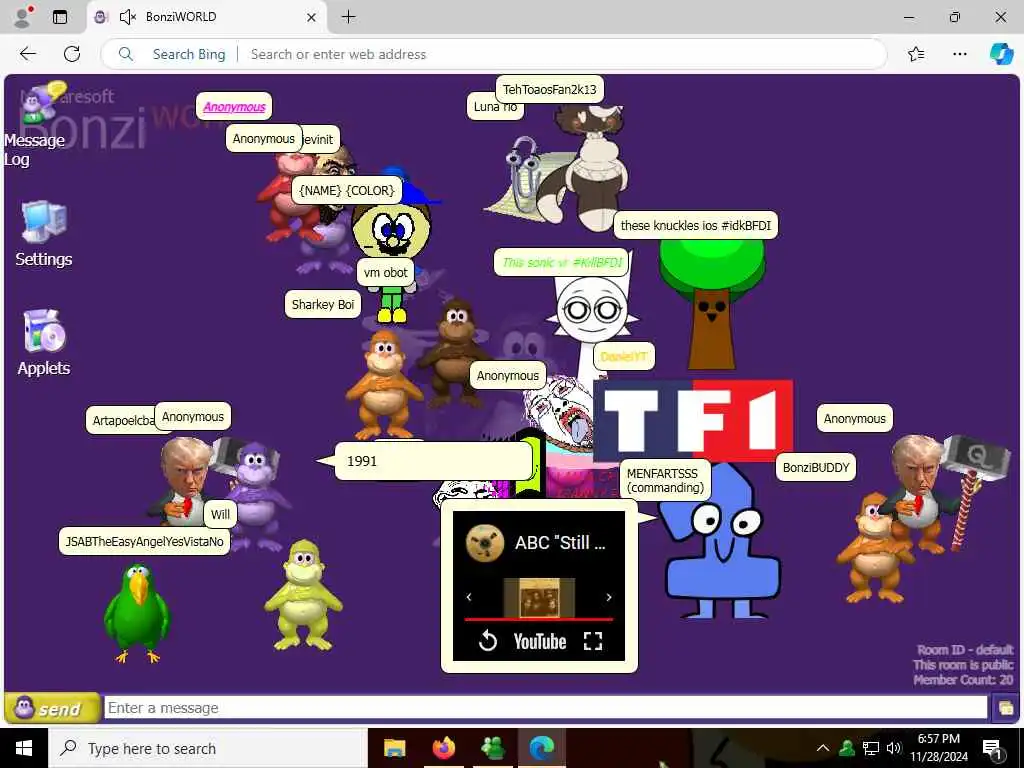Open the Settings desktop icon
1024x768 pixels.
pos(44,234)
